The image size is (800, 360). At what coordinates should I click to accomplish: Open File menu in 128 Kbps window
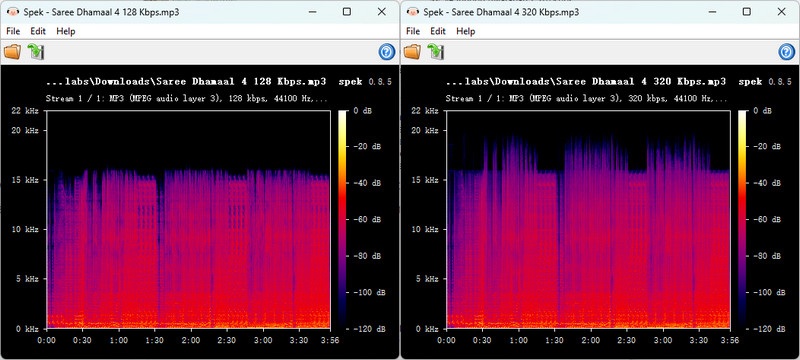13,31
